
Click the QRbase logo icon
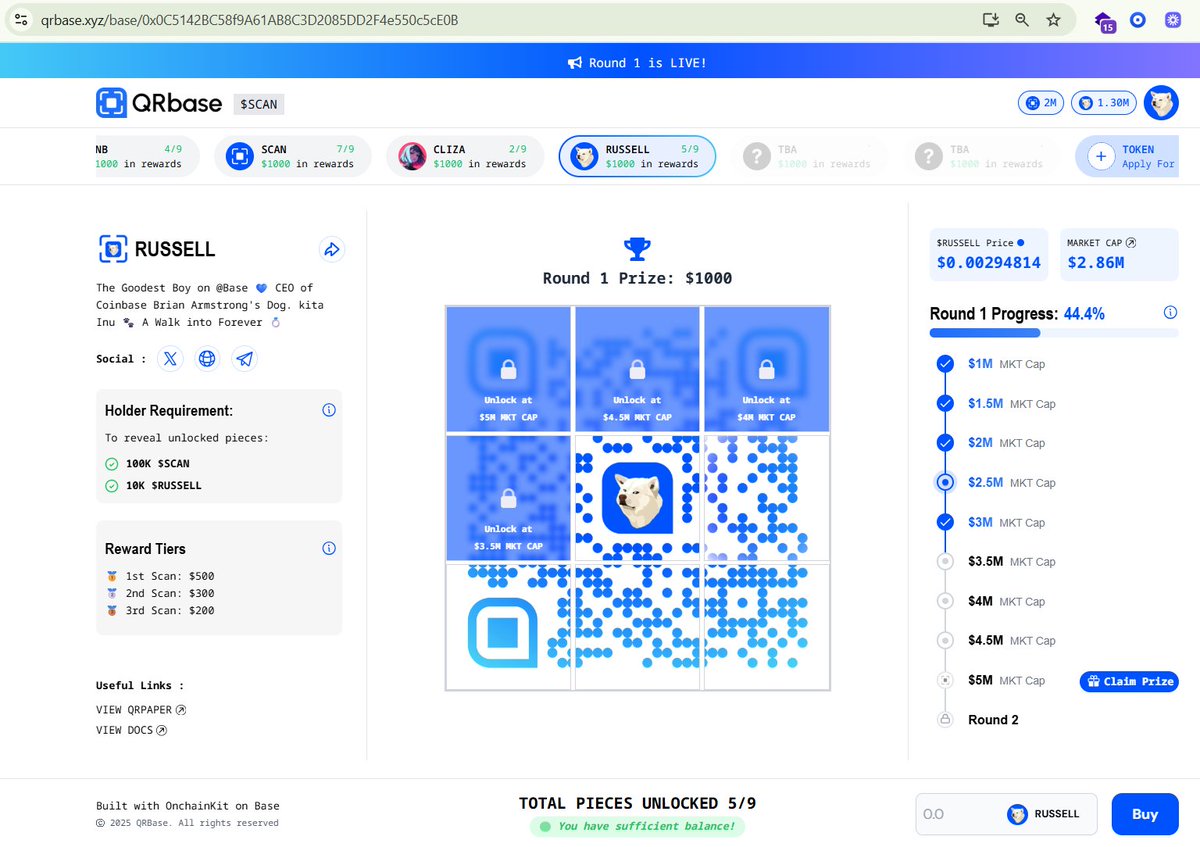111,103
